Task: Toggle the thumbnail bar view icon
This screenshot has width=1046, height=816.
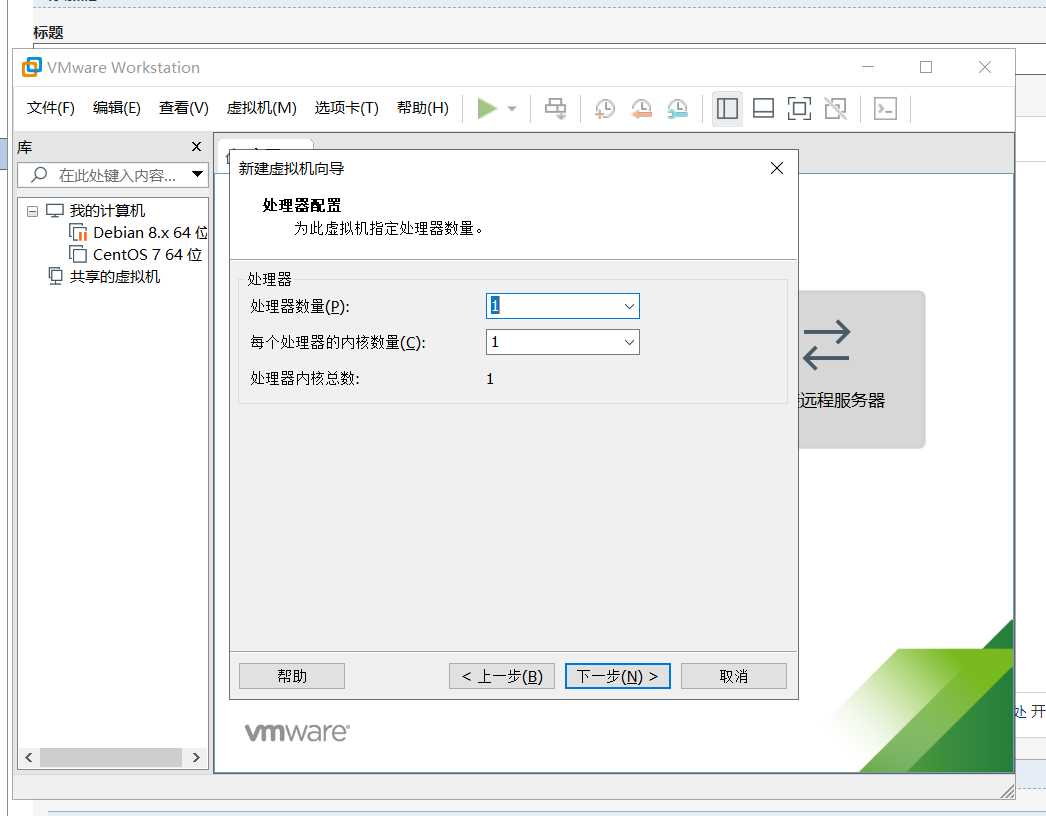Action: click(763, 108)
